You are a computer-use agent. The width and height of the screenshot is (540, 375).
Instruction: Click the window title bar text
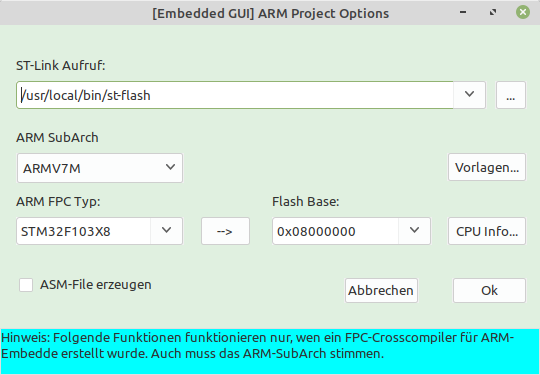pyautogui.click(x=271, y=13)
